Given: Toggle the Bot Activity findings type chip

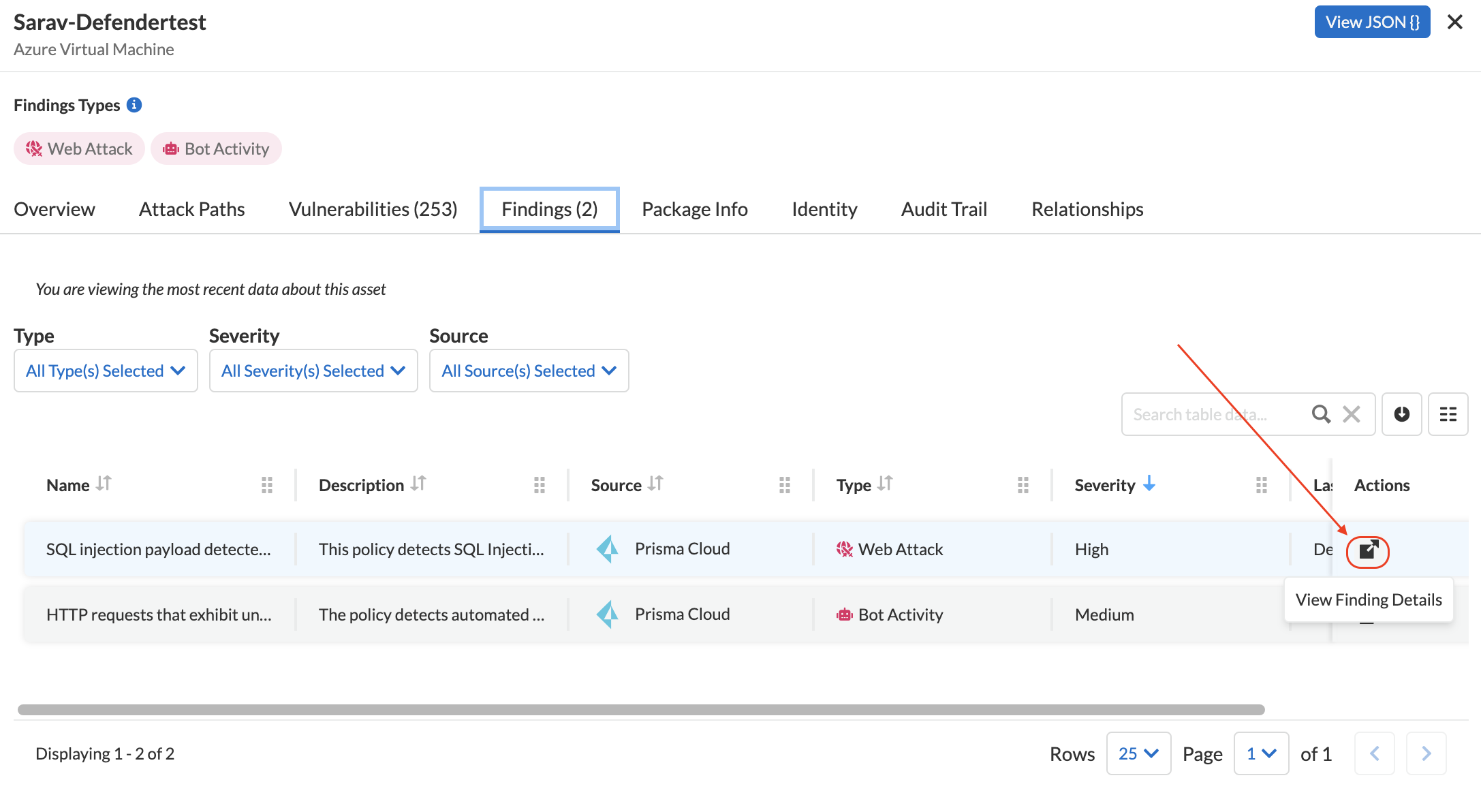Looking at the screenshot, I should coord(216,149).
